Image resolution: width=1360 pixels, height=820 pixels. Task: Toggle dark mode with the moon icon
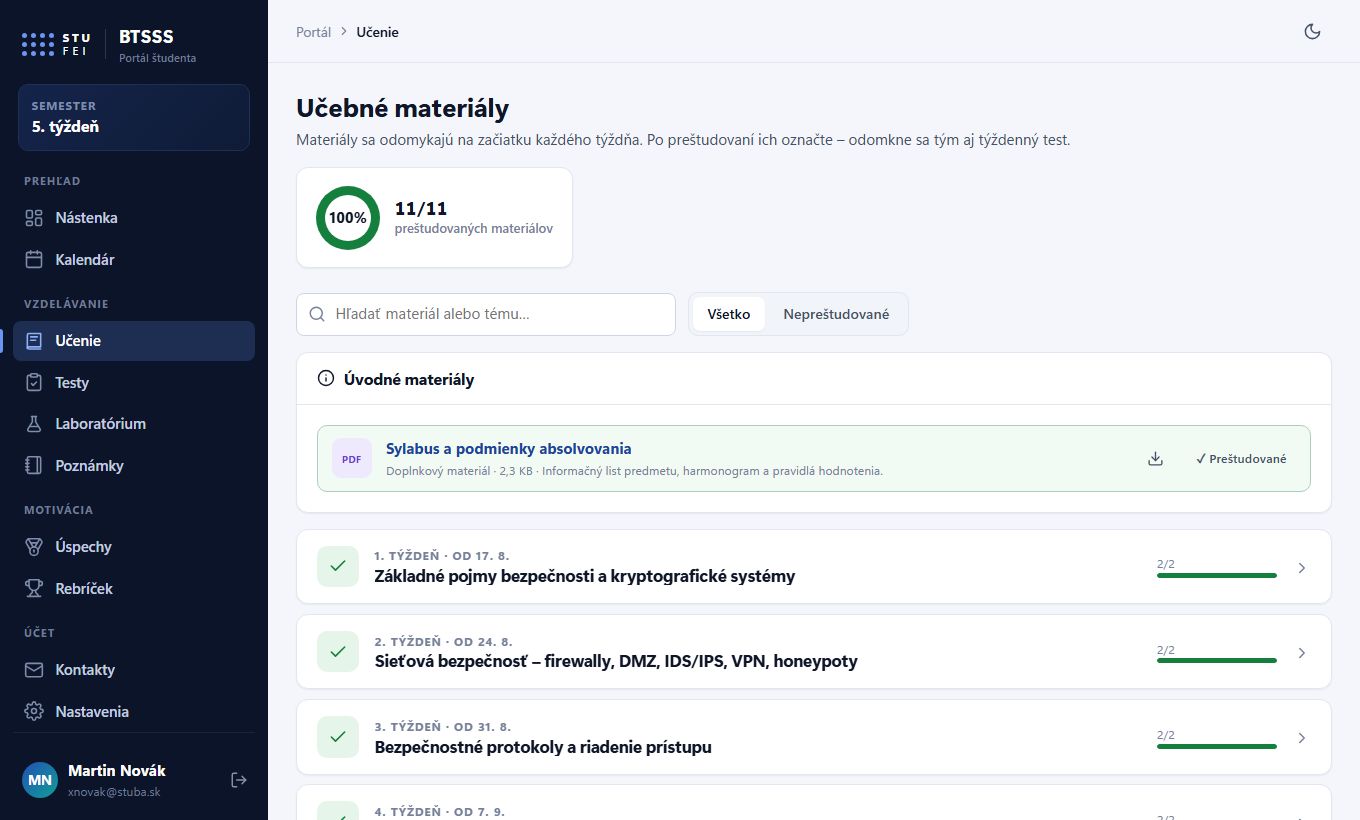pos(1313,31)
